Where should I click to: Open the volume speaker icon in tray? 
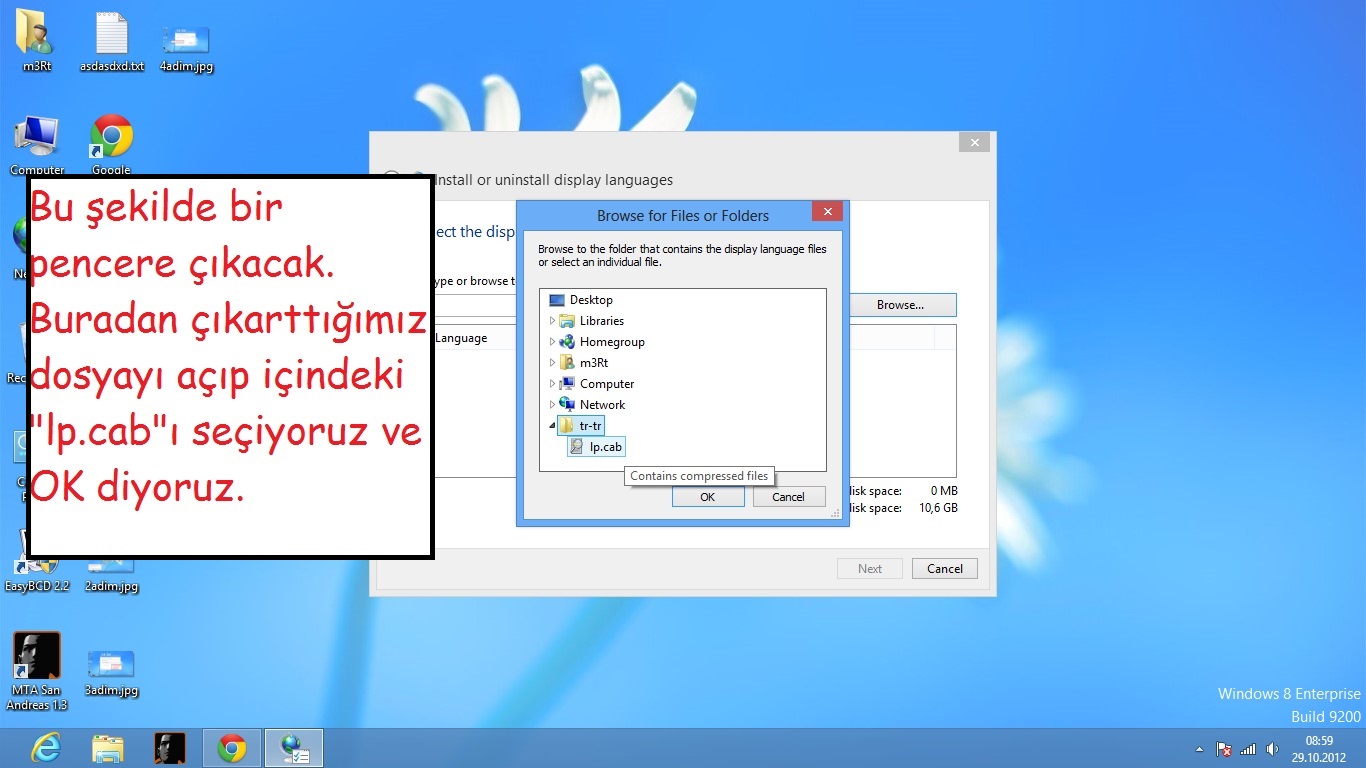(1272, 749)
